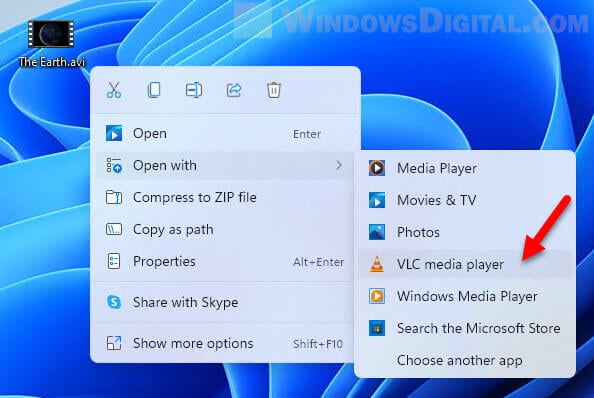Click the Photos app icon
Image resolution: width=594 pixels, height=398 pixels.
tap(377, 232)
